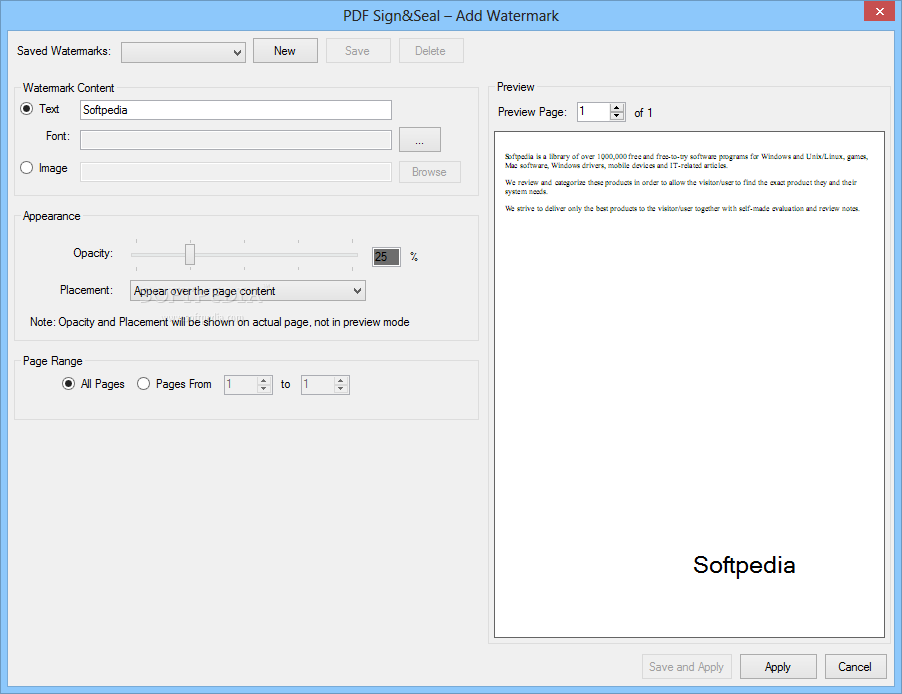Click the Opacity slider thumb
The height and width of the screenshot is (694, 902).
tap(190, 254)
